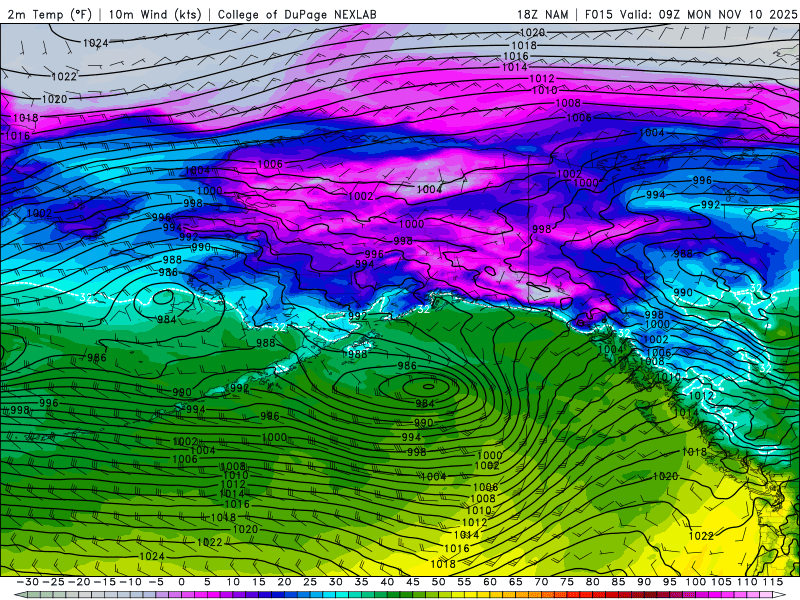Pick the -15 value on the color scale
This screenshot has width=800, height=600.
(x=105, y=582)
